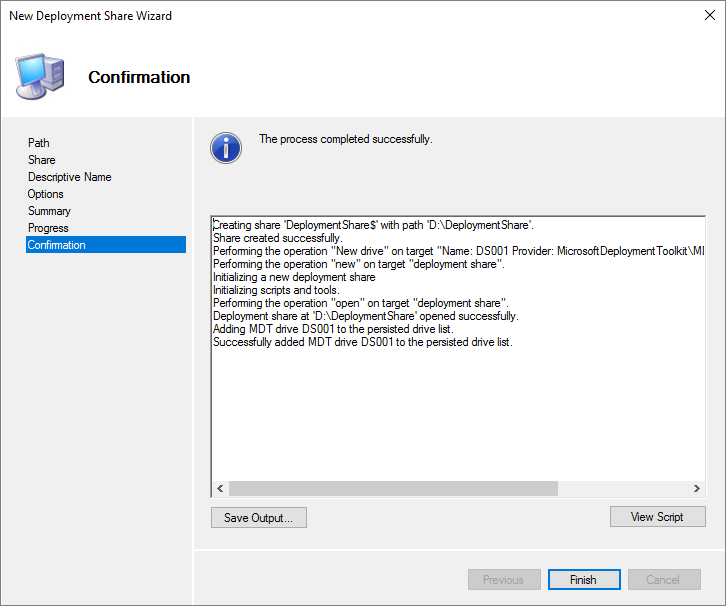Click the horizontal scrollbar left arrow
This screenshot has width=726, height=606.
pyautogui.click(x=220, y=488)
